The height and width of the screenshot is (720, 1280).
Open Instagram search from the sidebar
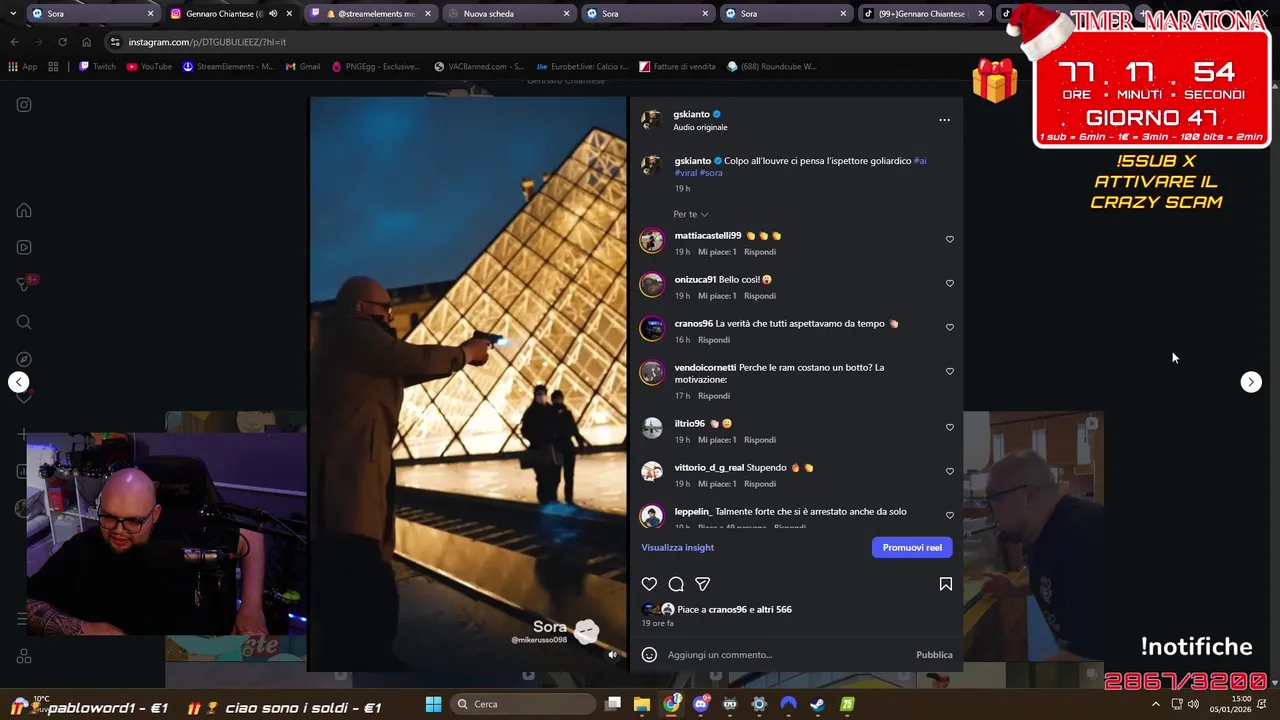tap(24, 322)
